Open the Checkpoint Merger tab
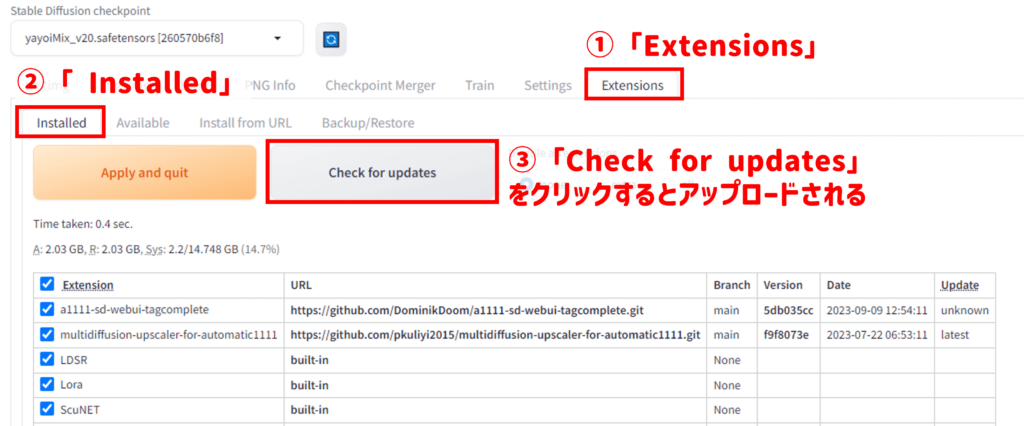This screenshot has height=426, width=1024. coord(380,85)
